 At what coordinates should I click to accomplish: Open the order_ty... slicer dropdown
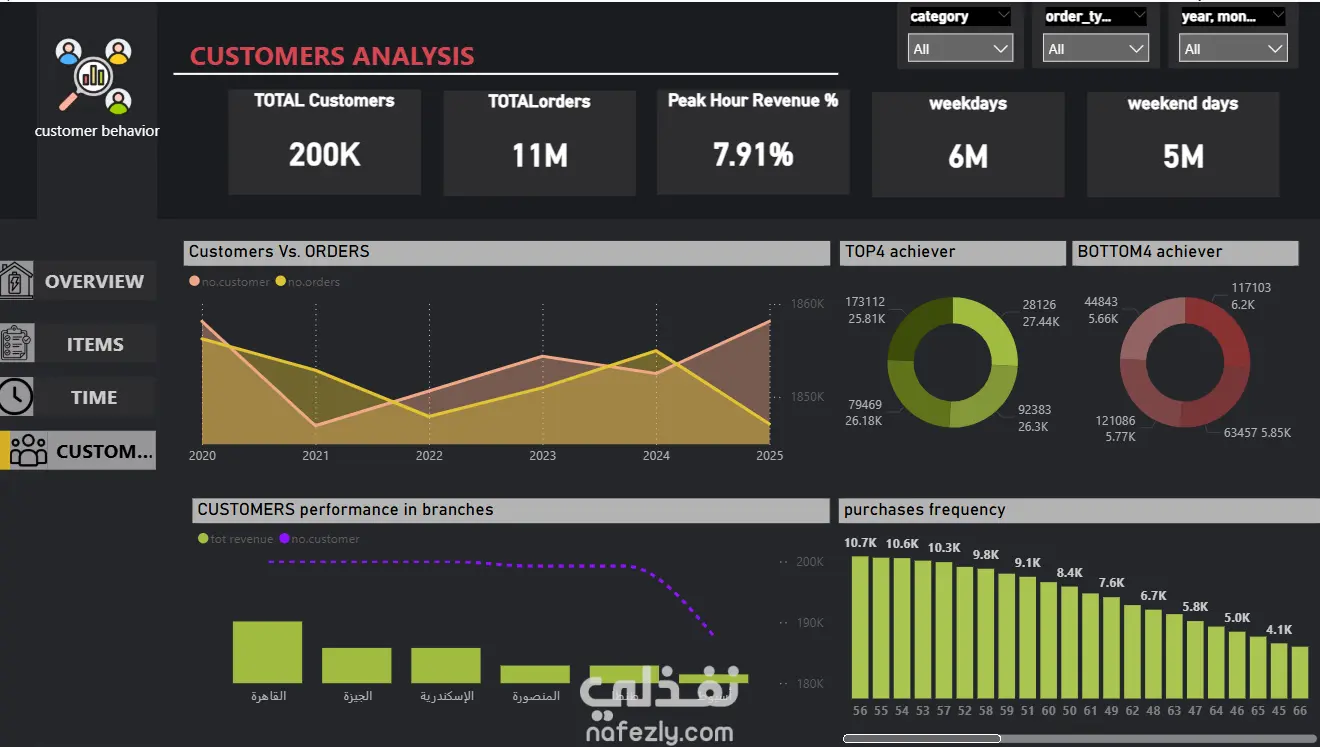(1095, 48)
